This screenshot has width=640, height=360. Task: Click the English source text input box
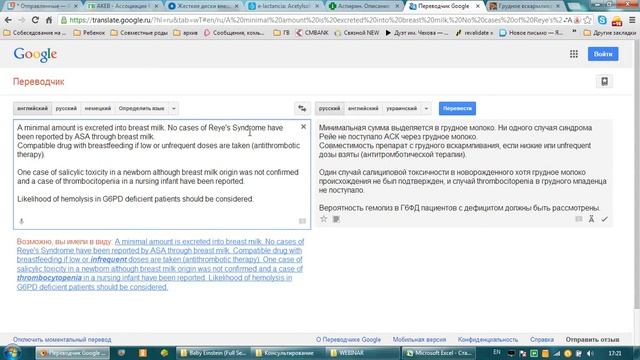click(162, 174)
